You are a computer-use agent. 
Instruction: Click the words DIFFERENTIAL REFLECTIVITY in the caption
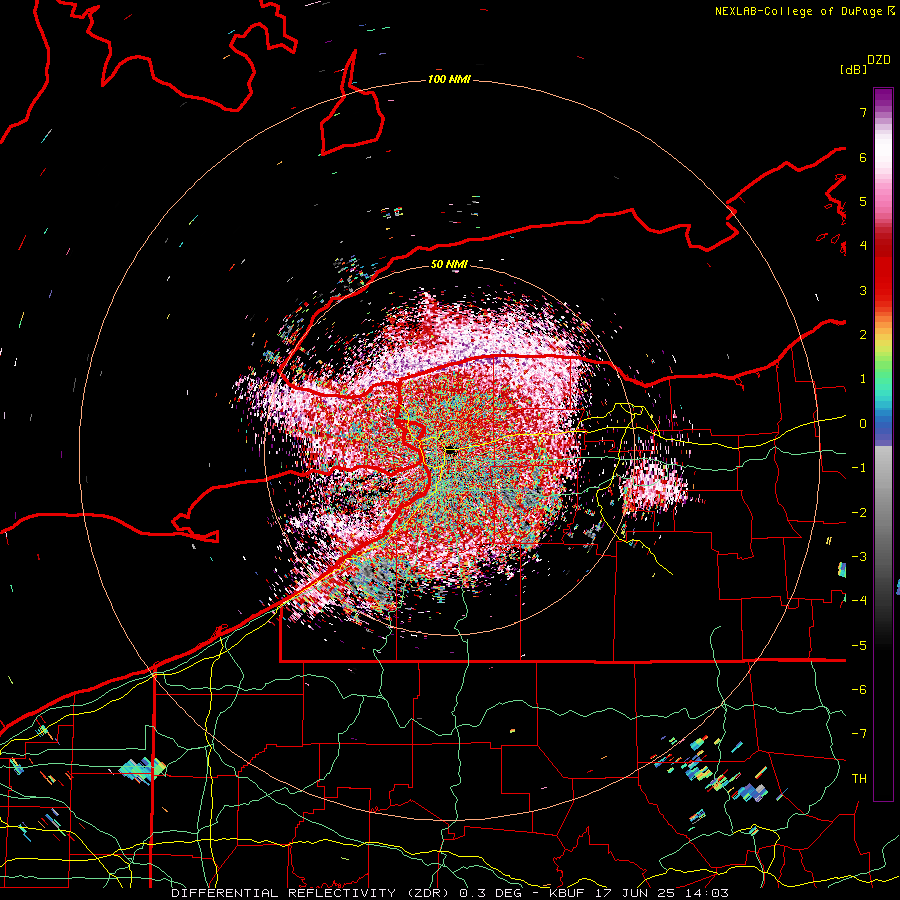[284, 893]
